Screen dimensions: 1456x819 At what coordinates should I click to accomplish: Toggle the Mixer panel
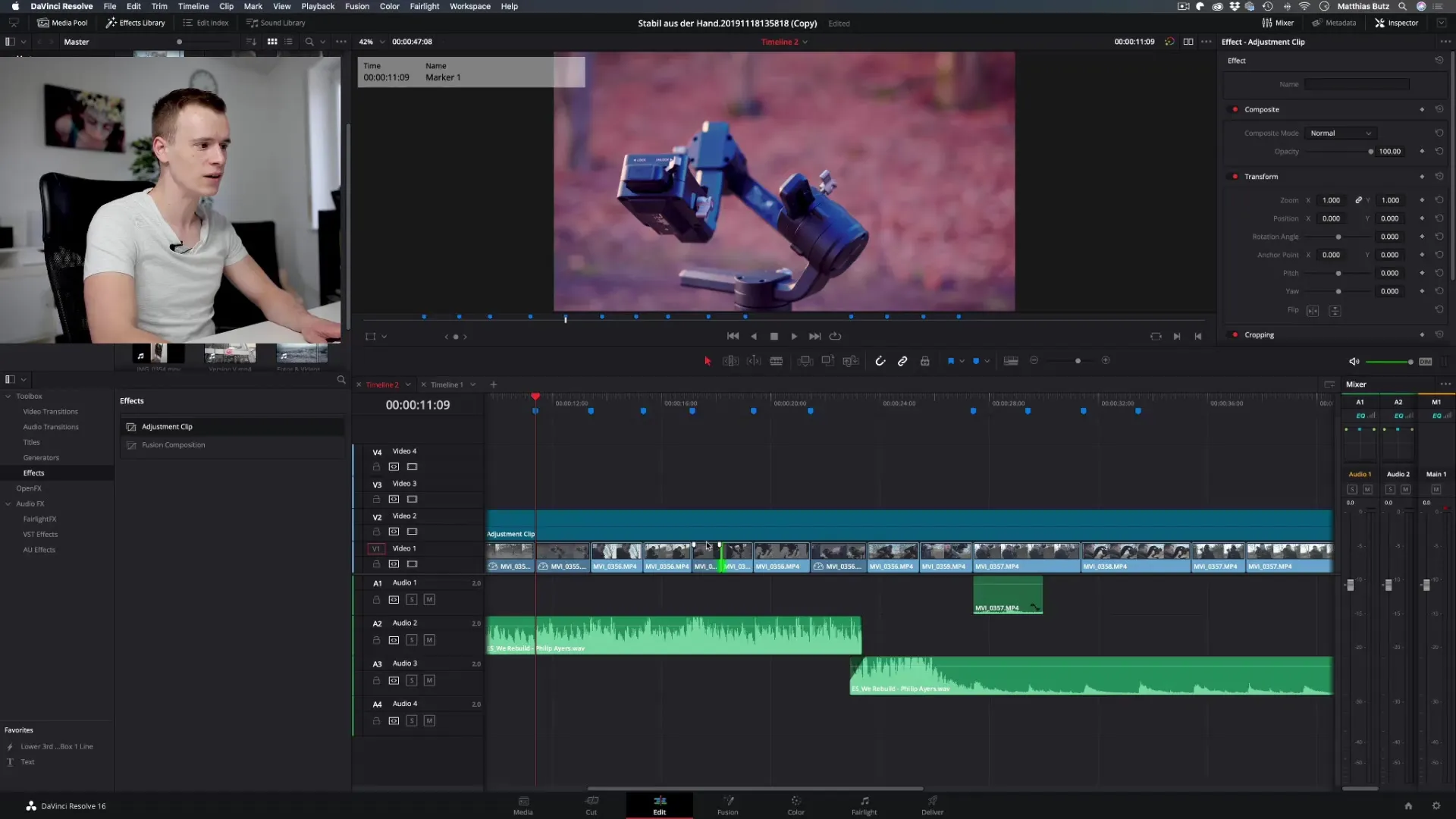[1278, 23]
